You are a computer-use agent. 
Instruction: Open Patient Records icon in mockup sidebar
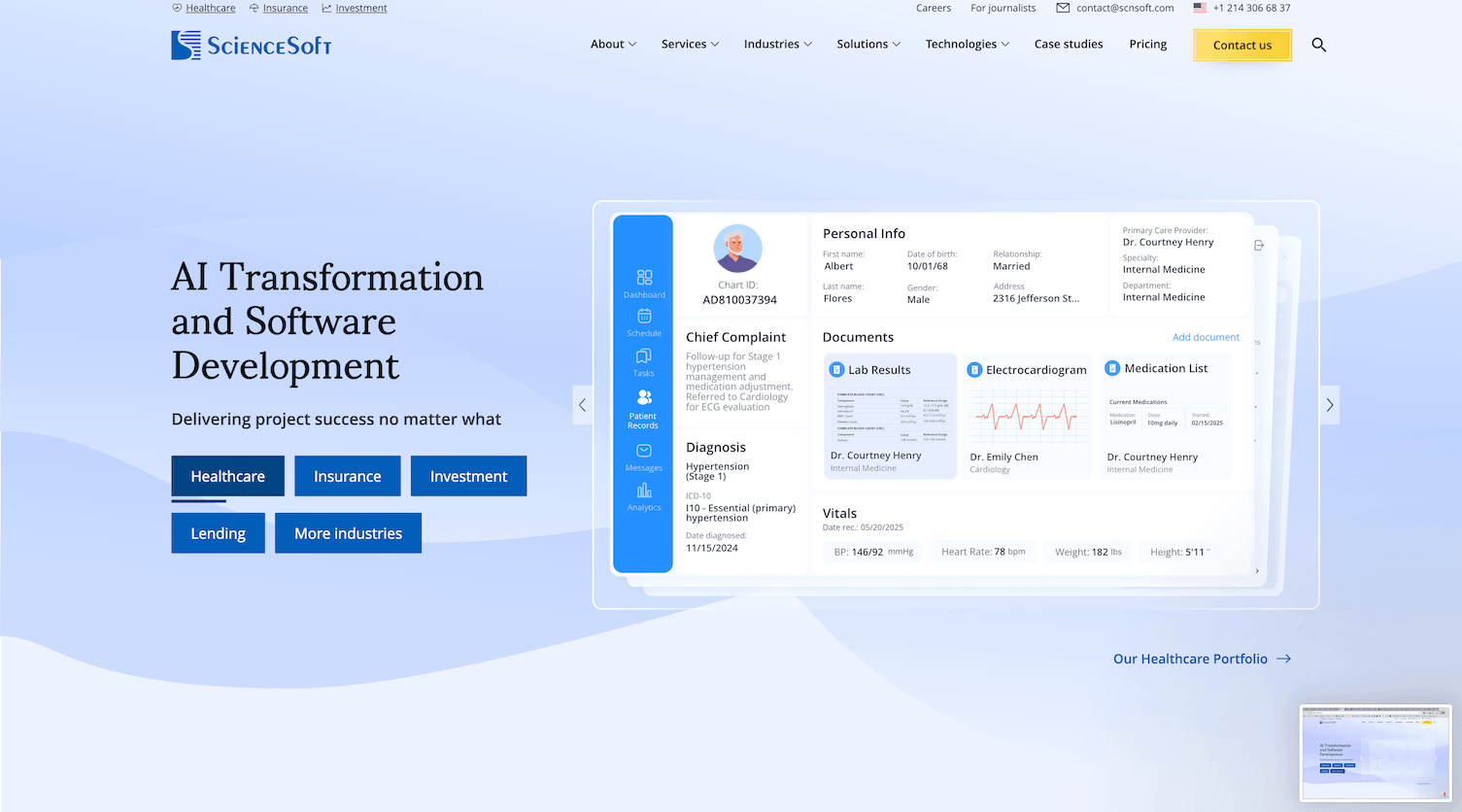click(644, 397)
